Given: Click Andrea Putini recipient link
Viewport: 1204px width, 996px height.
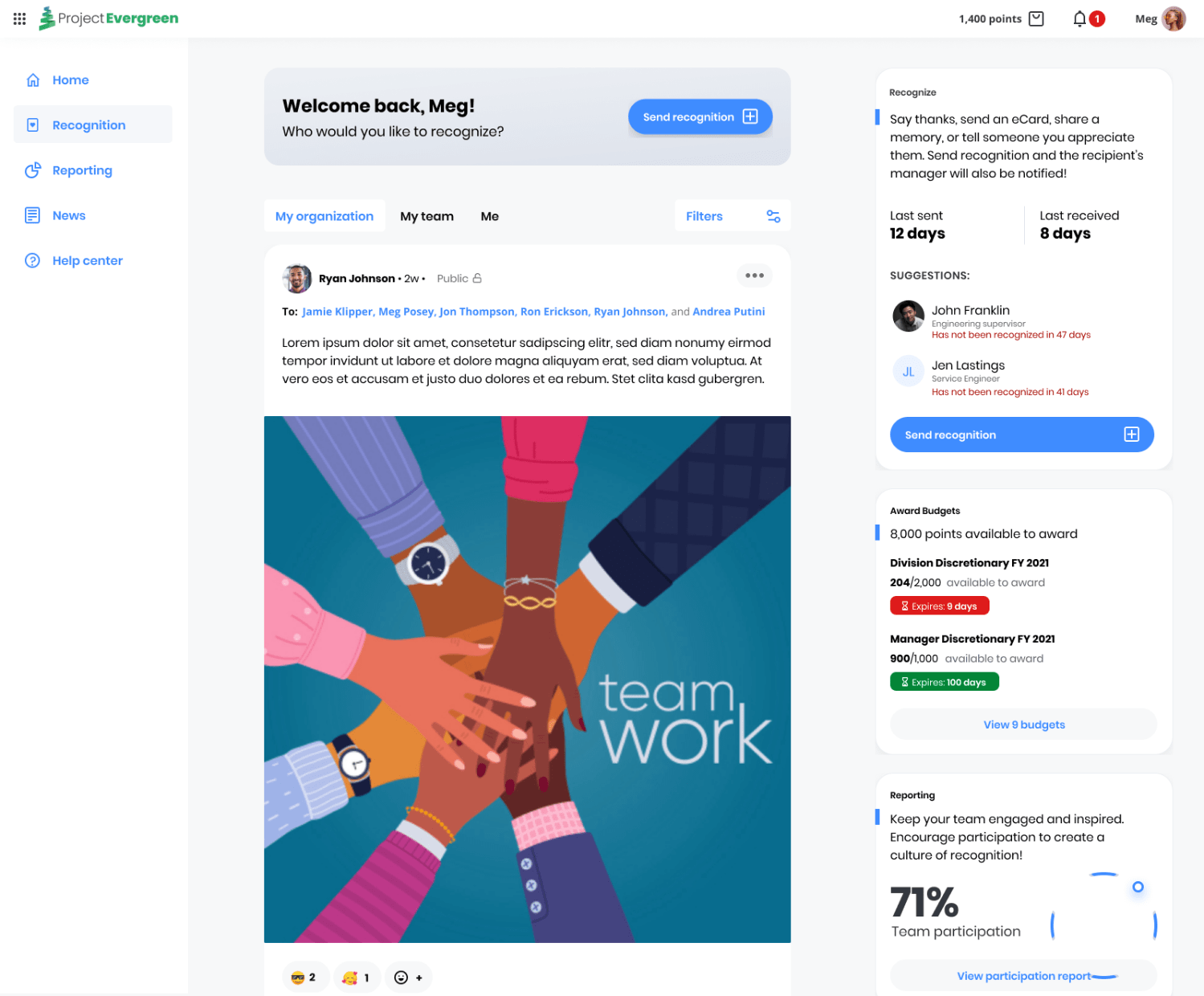Looking at the screenshot, I should pyautogui.click(x=729, y=312).
